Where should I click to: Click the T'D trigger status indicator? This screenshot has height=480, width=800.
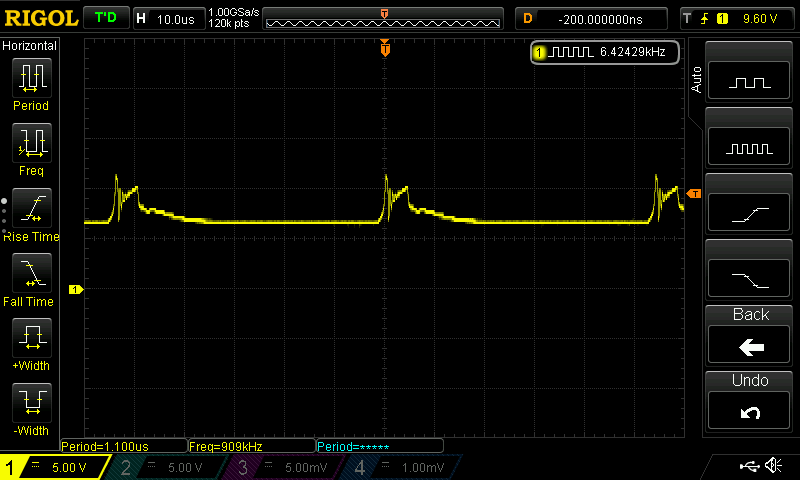(106, 18)
